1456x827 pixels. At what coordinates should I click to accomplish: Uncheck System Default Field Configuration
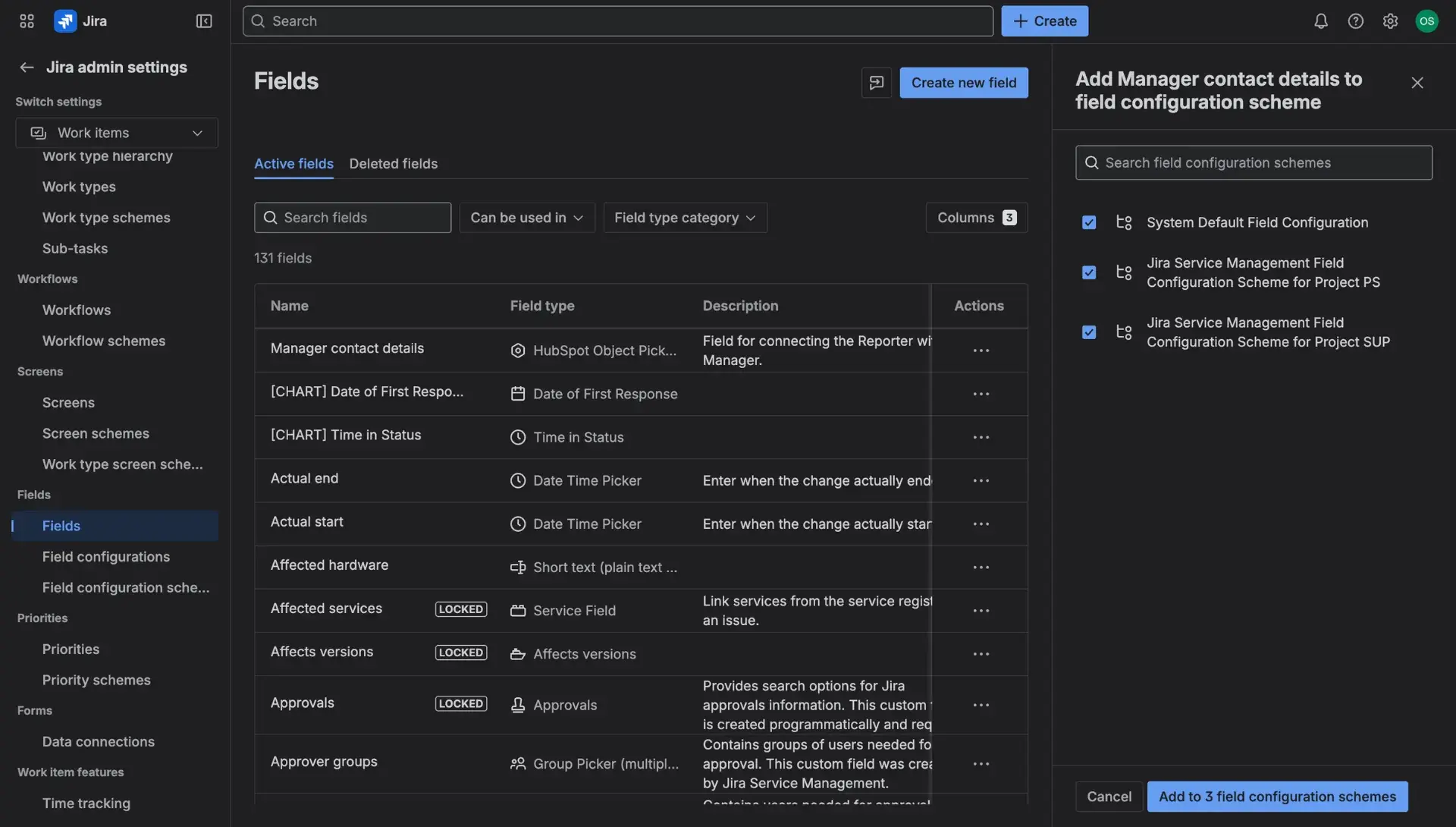pyautogui.click(x=1089, y=222)
